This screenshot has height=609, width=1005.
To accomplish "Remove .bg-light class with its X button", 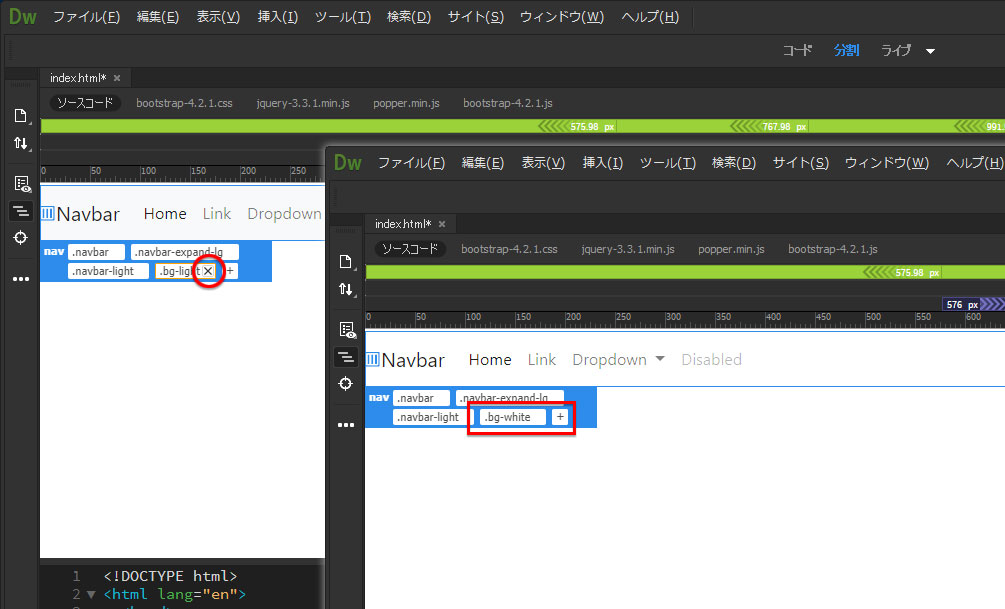I will point(208,271).
